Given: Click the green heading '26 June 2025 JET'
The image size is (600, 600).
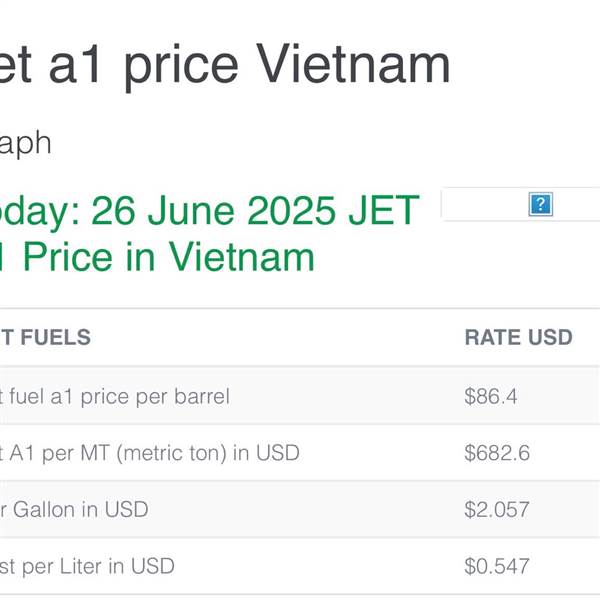Looking at the screenshot, I should [255, 211].
